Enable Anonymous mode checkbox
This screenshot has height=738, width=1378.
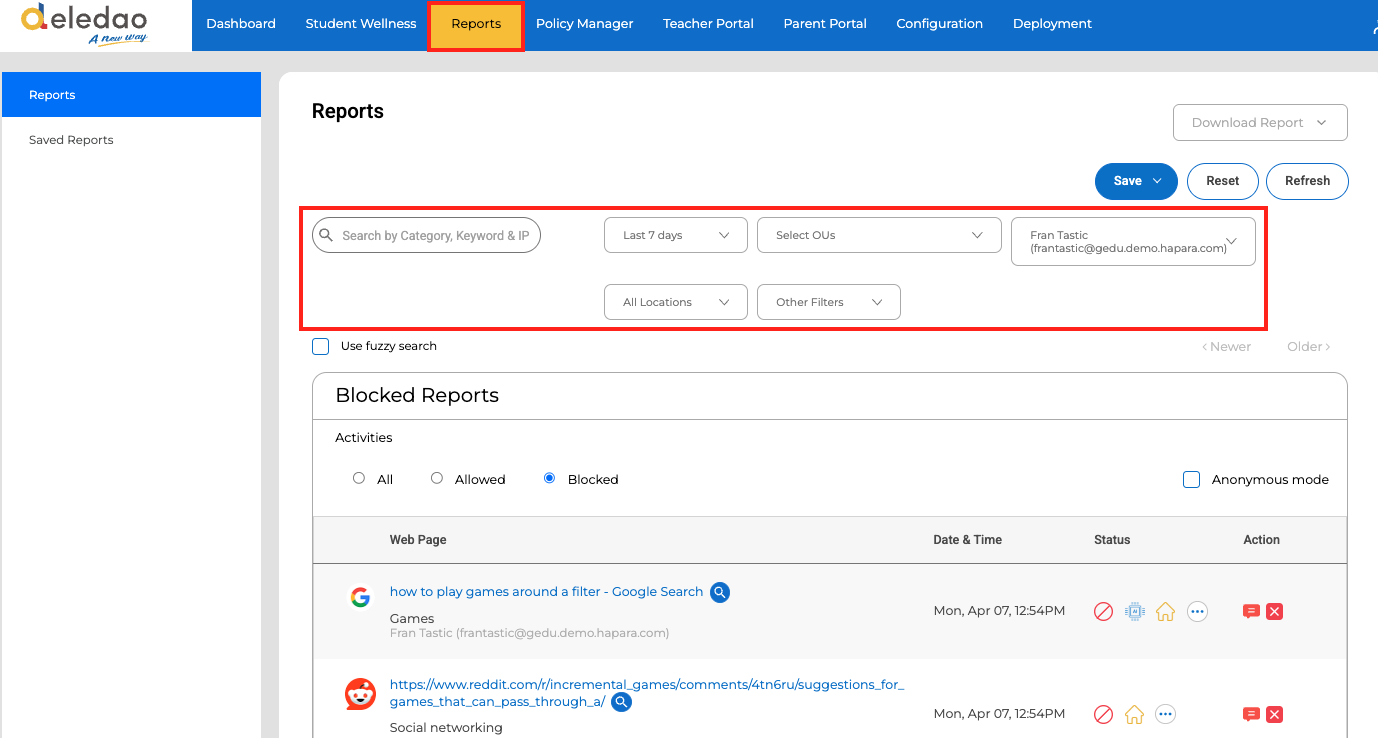click(x=1191, y=480)
